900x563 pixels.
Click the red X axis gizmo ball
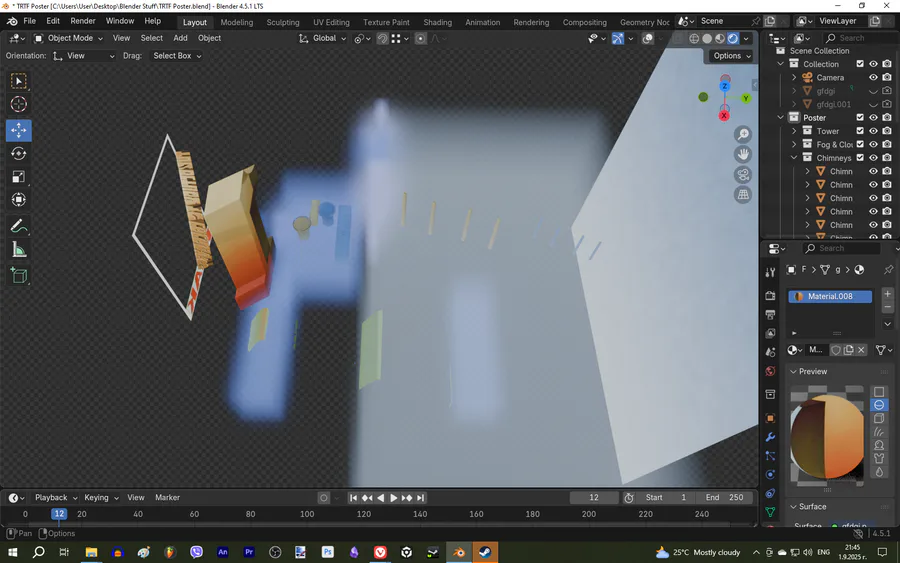pyautogui.click(x=724, y=116)
